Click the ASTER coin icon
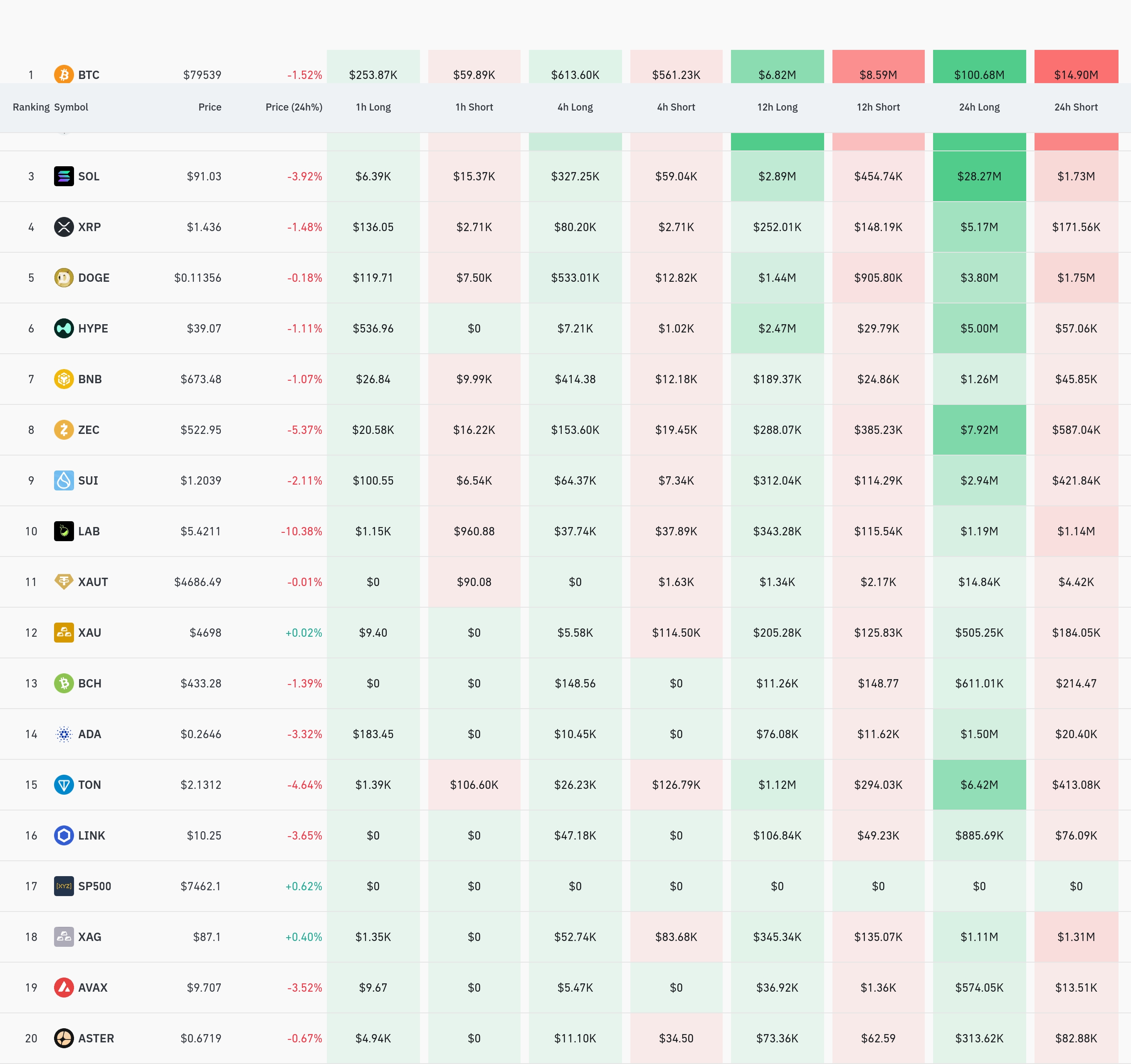 [x=64, y=1038]
